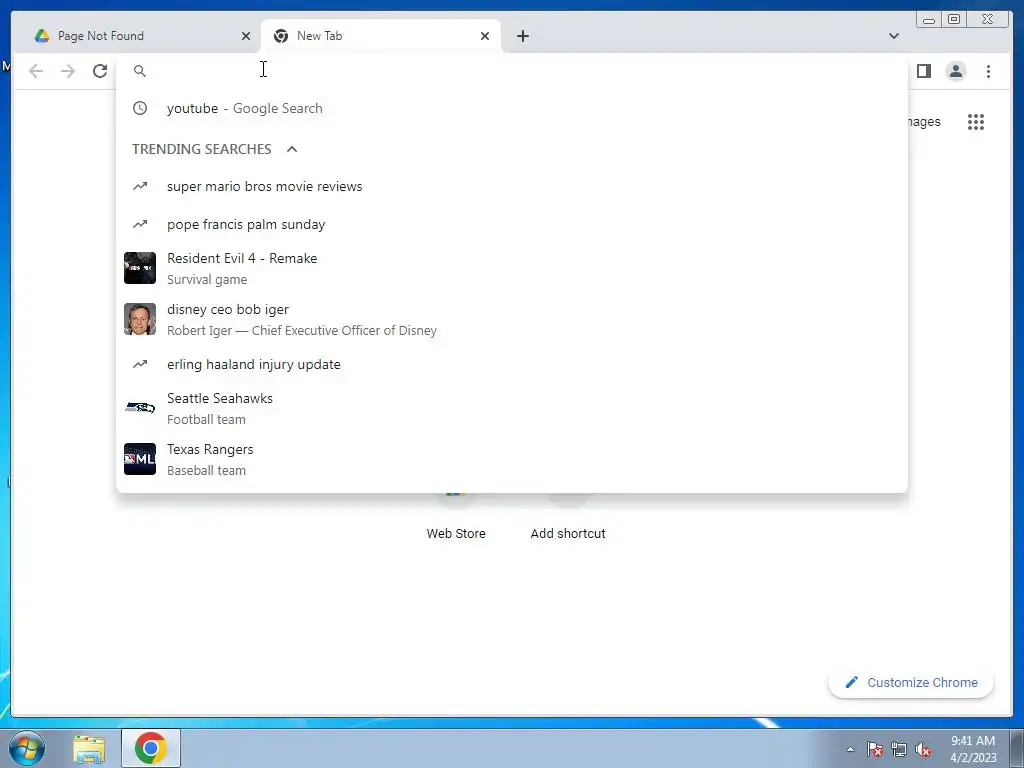Close the Page Not Found tab
Image resolution: width=1024 pixels, height=768 pixels.
pos(246,36)
